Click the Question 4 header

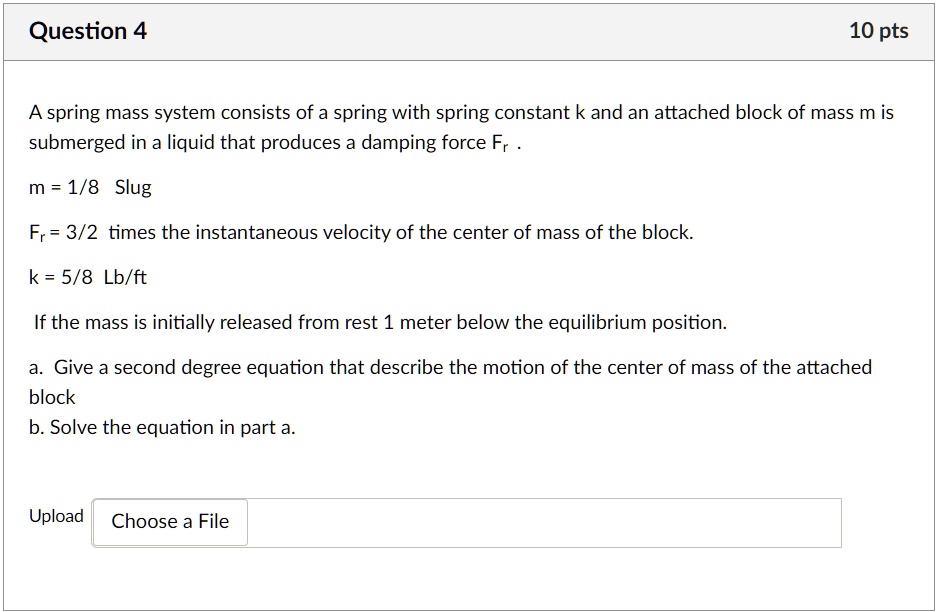tap(87, 30)
